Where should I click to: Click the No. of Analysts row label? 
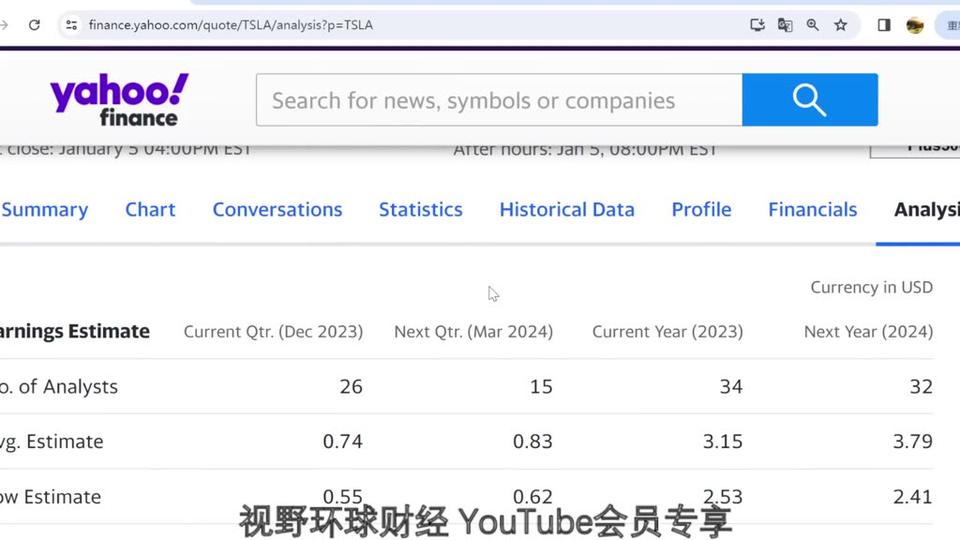coord(59,387)
